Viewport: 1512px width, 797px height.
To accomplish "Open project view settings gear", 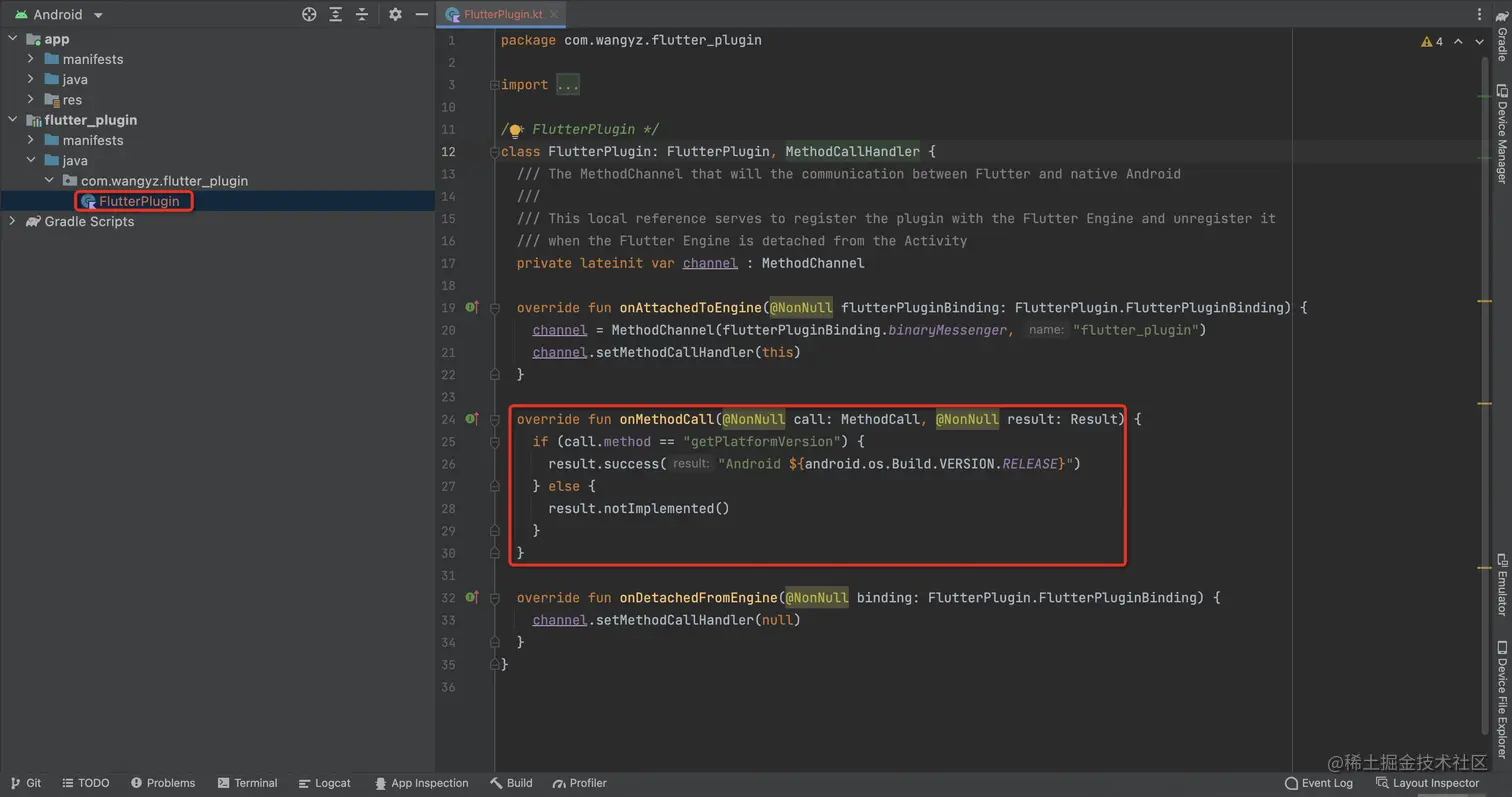I will coord(395,14).
